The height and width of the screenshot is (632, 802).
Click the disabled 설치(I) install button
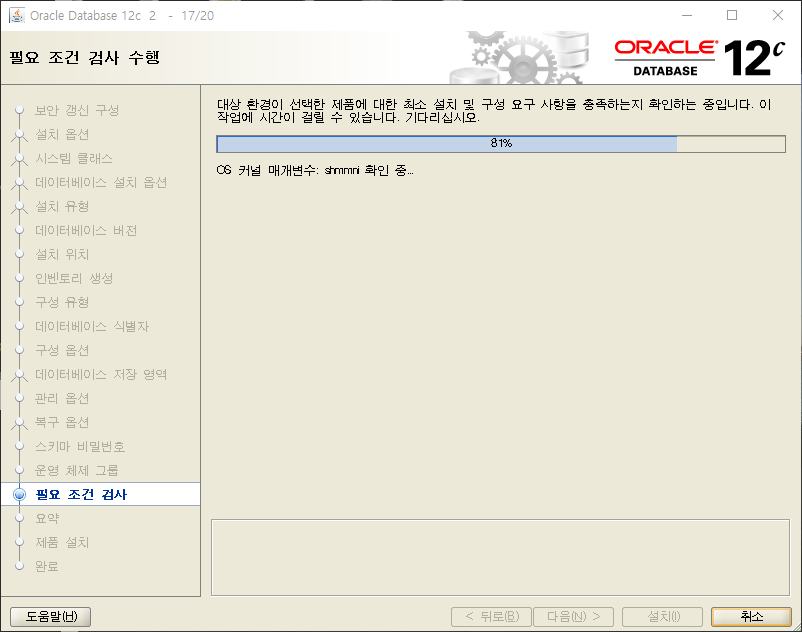coord(662,617)
